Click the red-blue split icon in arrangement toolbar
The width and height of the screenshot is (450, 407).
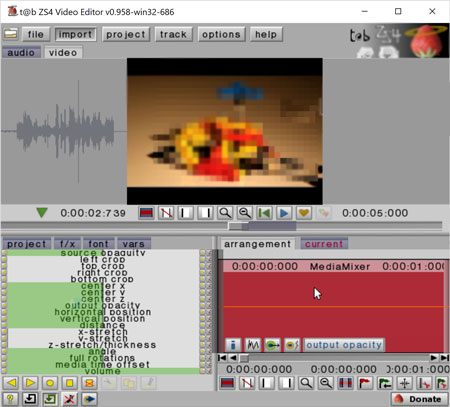tap(345, 383)
